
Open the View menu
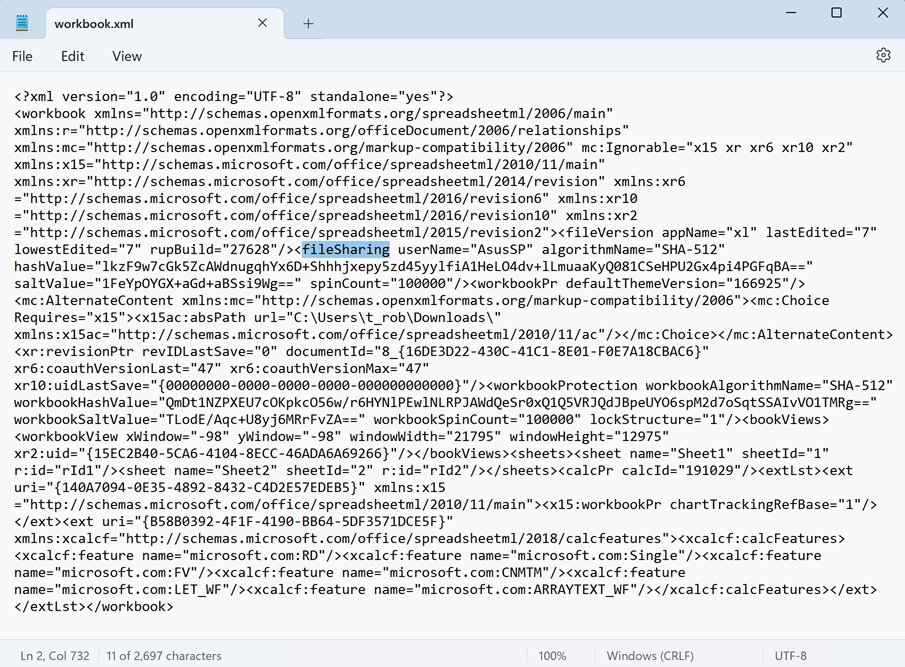[x=127, y=56]
